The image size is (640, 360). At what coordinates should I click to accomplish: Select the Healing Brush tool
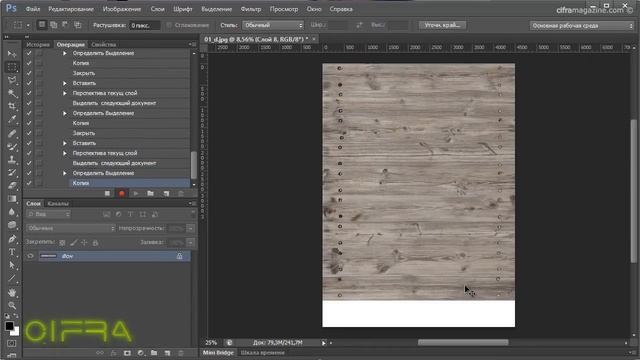pyautogui.click(x=12, y=133)
